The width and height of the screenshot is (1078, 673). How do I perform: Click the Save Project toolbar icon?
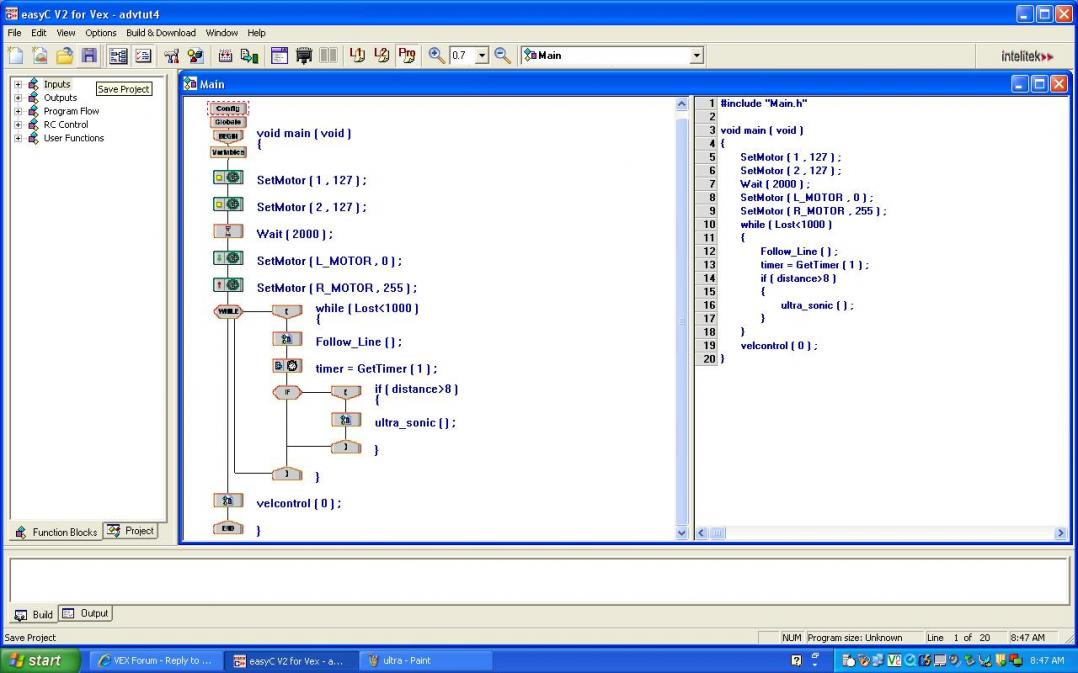pyautogui.click(x=89, y=56)
